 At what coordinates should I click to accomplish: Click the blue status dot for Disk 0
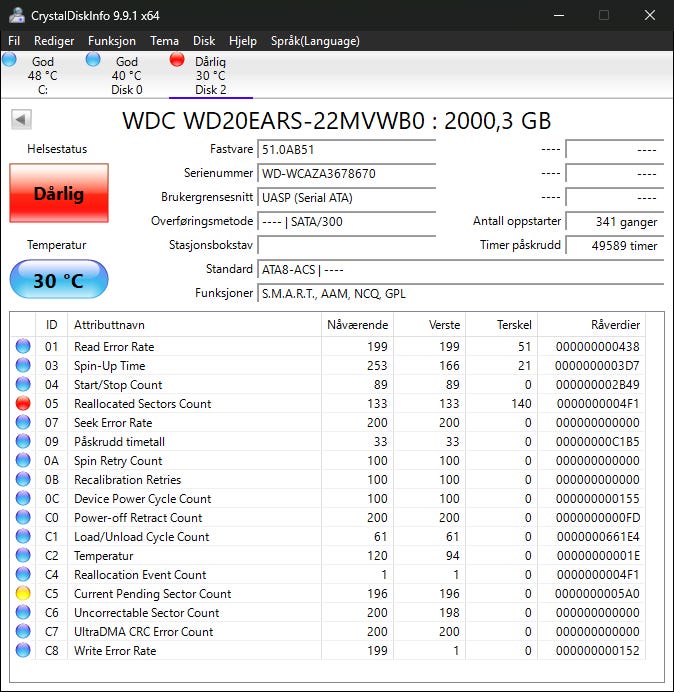(93, 60)
